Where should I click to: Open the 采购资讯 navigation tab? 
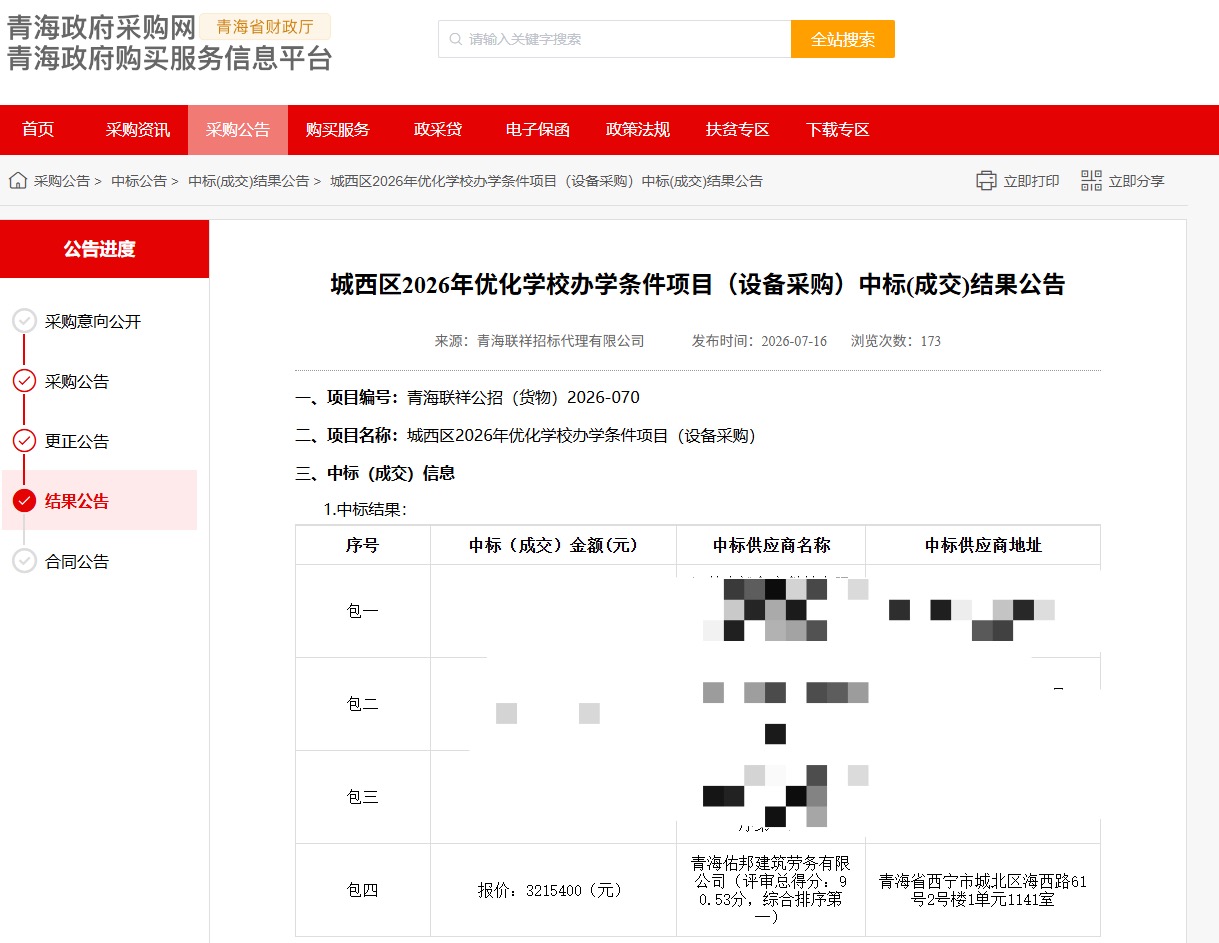[x=138, y=130]
